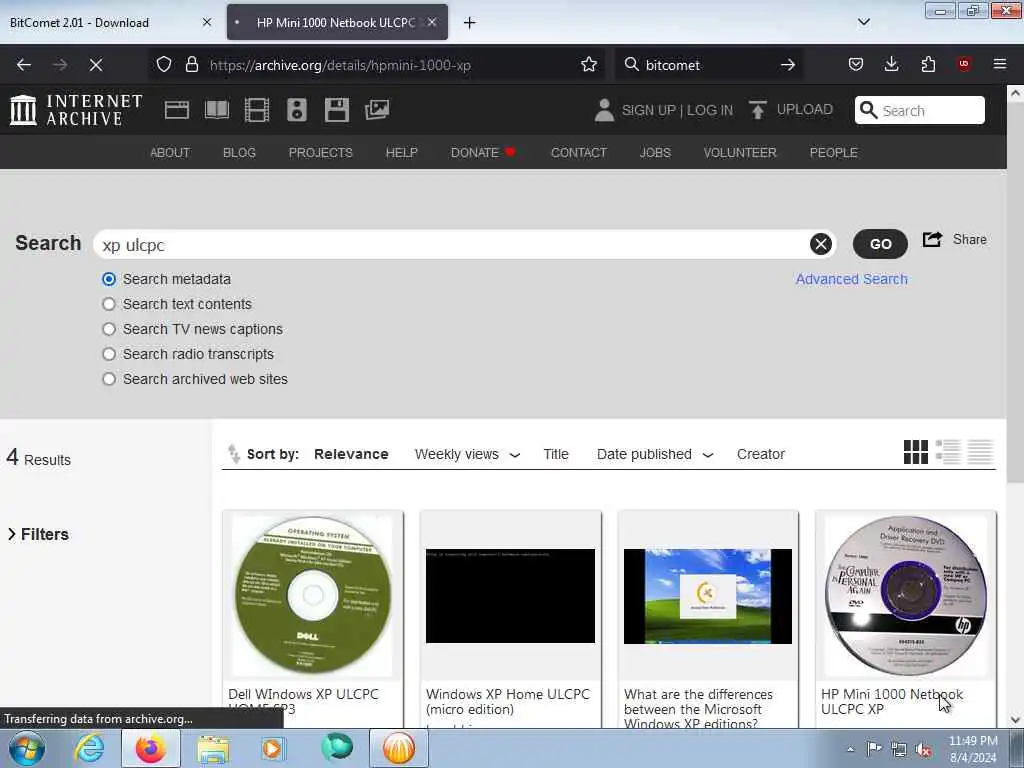Select Search text contents option
1024x768 pixels.
[x=109, y=304]
